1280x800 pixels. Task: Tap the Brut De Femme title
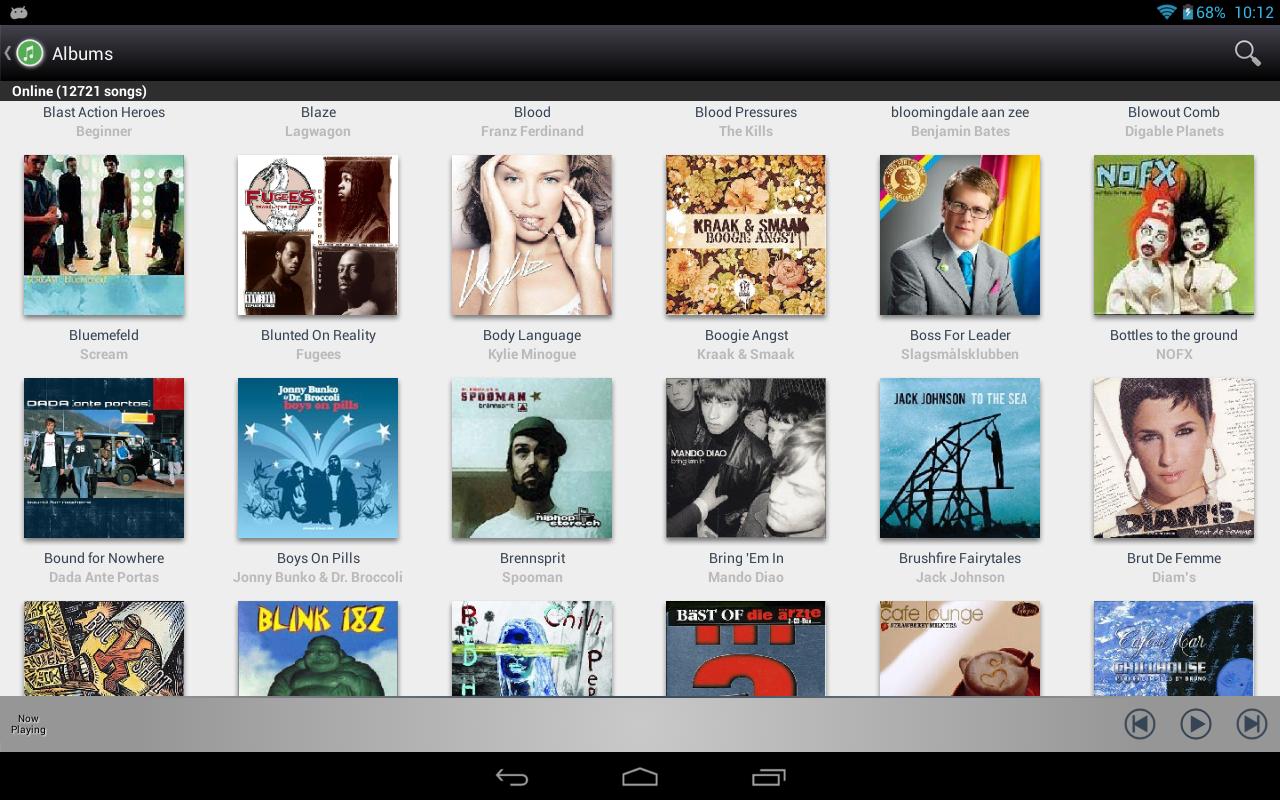[x=1174, y=558]
